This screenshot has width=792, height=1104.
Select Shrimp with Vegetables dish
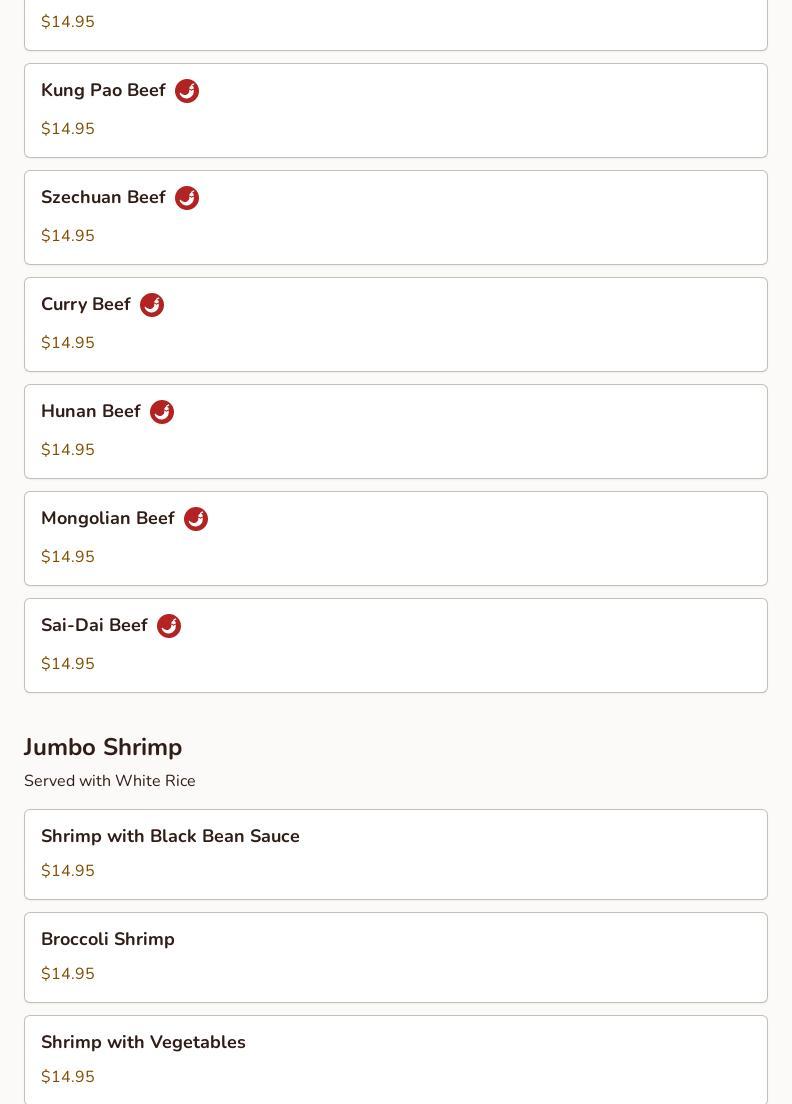(143, 1042)
